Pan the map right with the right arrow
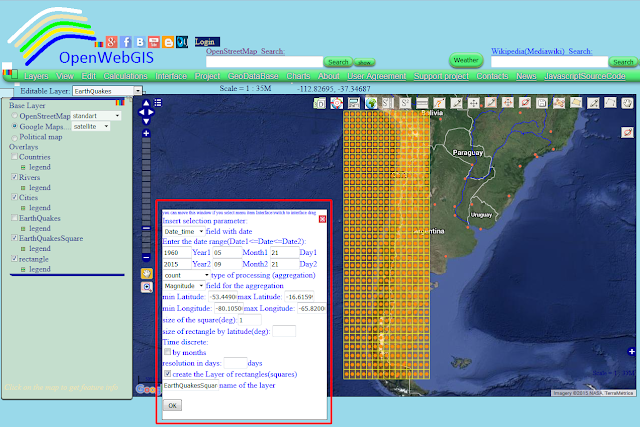The width and height of the screenshot is (640, 427). click(x=151, y=112)
